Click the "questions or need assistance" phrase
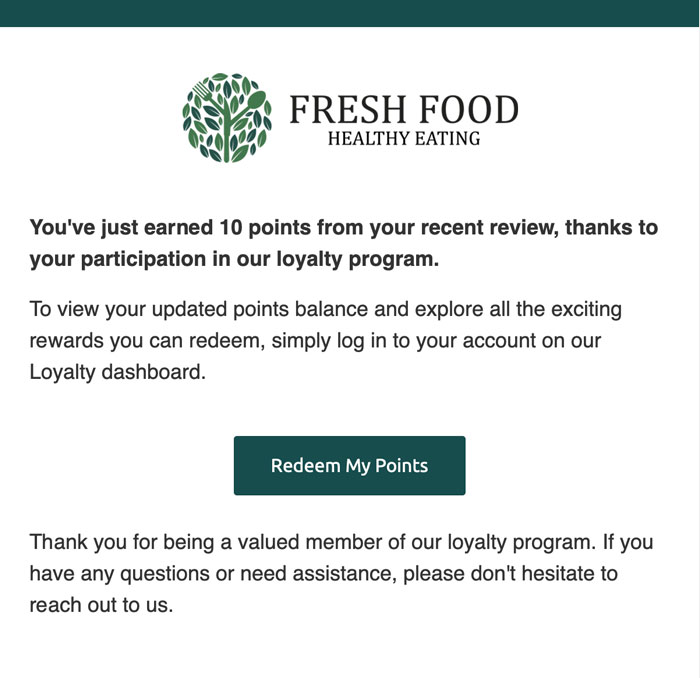 click(258, 574)
